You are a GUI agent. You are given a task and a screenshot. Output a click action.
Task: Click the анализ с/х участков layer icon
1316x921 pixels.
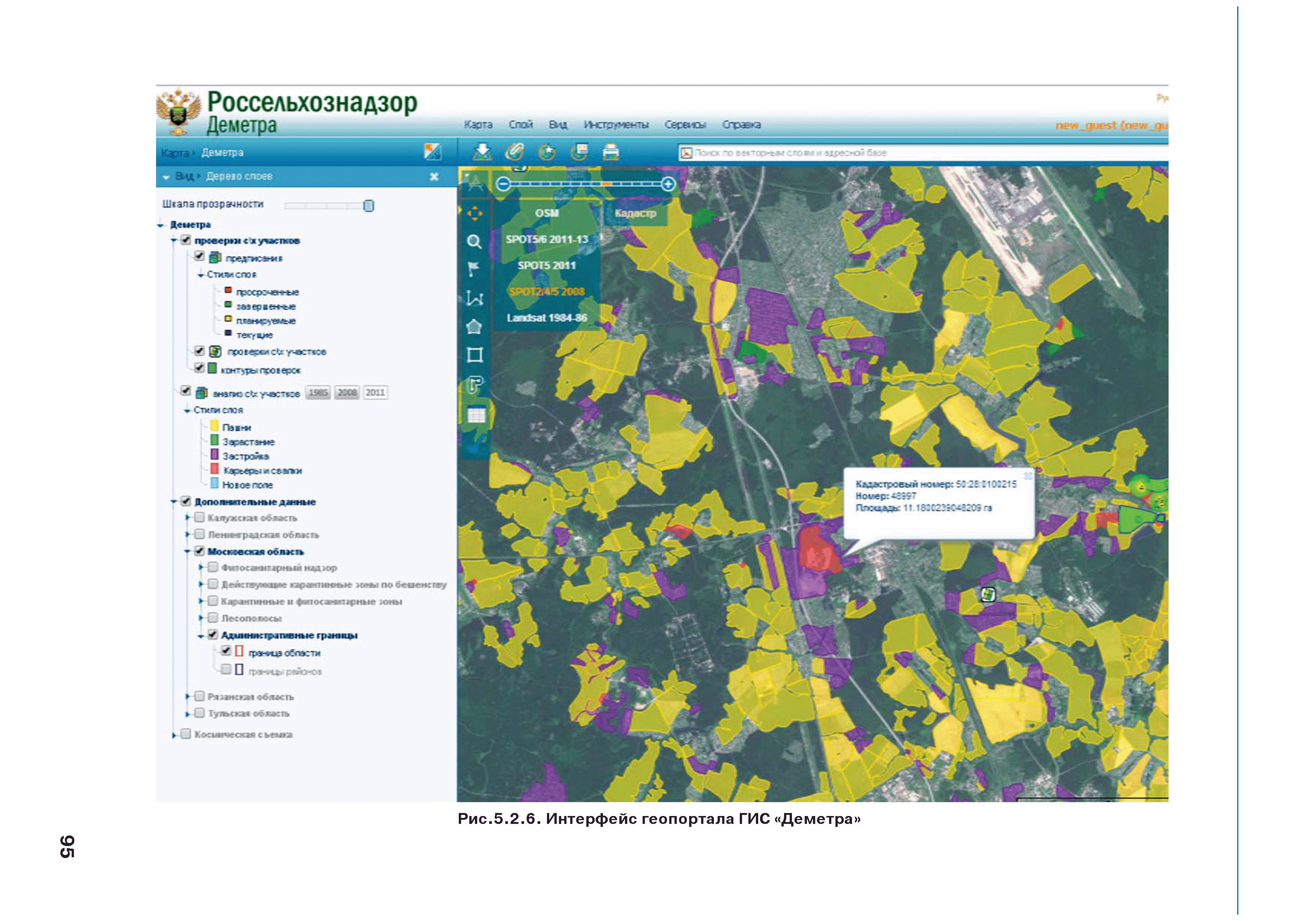[x=201, y=393]
